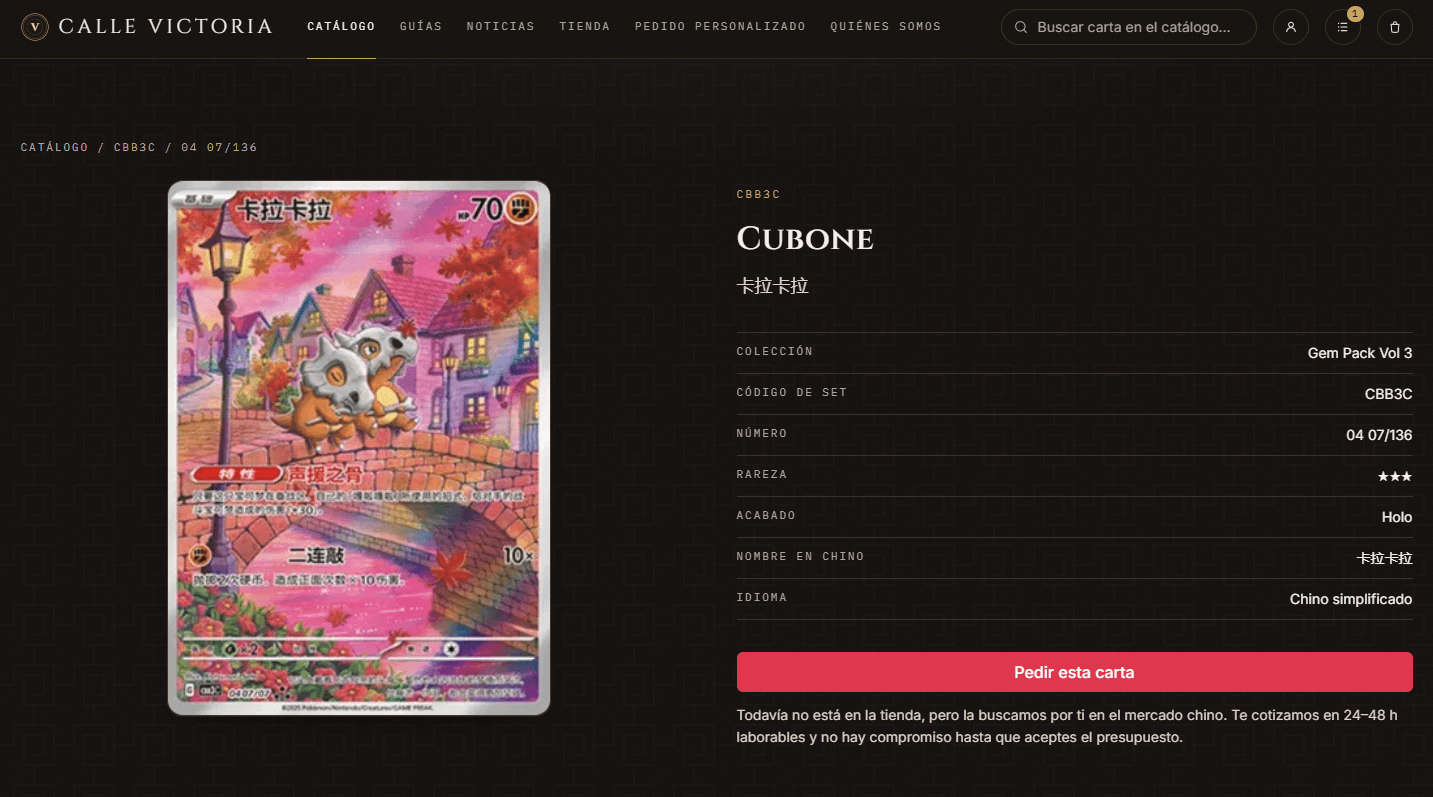Screen dimensions: 1433x797
Task: Open the user account icon
Action: point(1291,27)
